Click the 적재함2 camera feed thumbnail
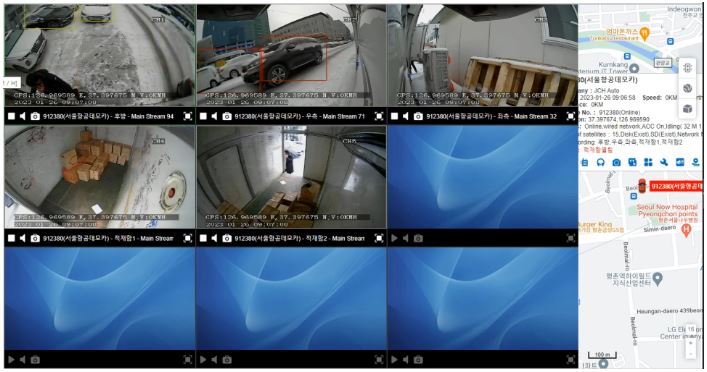Screen dimensions: 707x372 point(291,177)
